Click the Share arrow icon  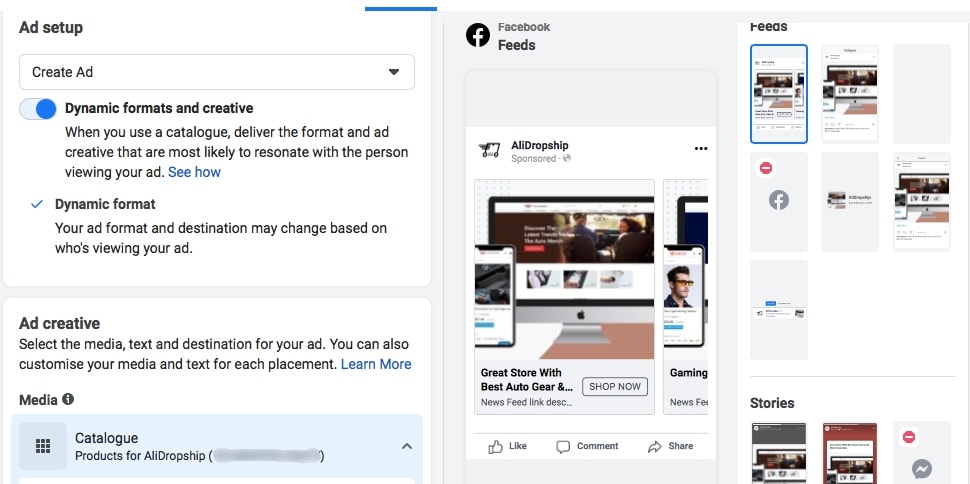coord(655,446)
